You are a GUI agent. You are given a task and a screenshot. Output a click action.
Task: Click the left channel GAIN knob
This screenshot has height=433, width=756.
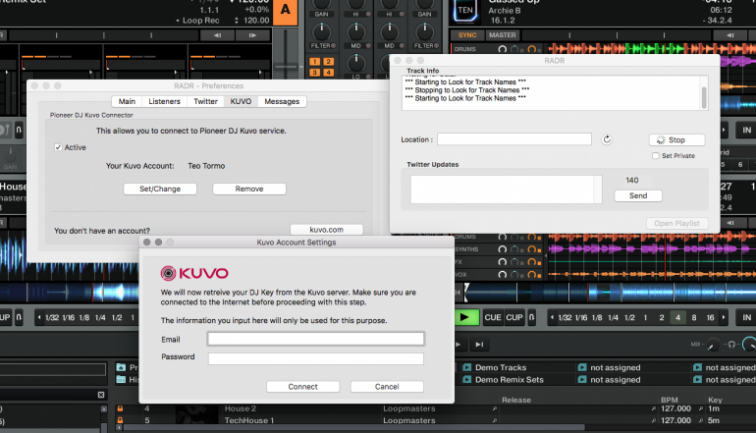click(322, 4)
